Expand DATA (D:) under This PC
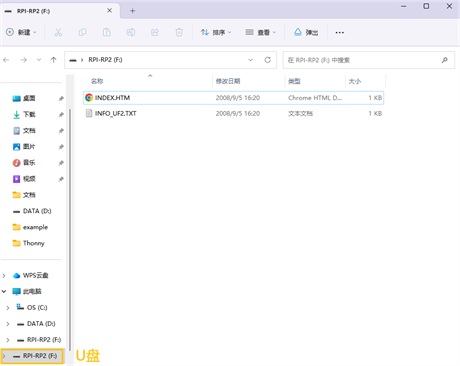This screenshot has height=366, width=460. point(8,324)
